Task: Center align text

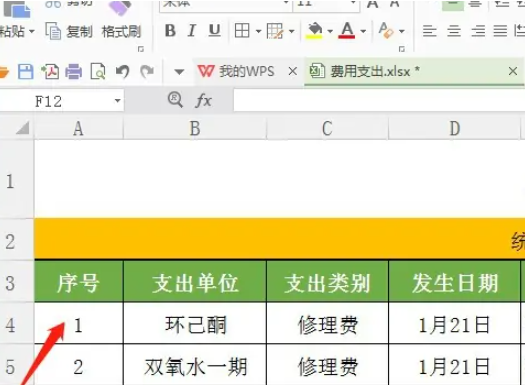Action: click(454, 31)
